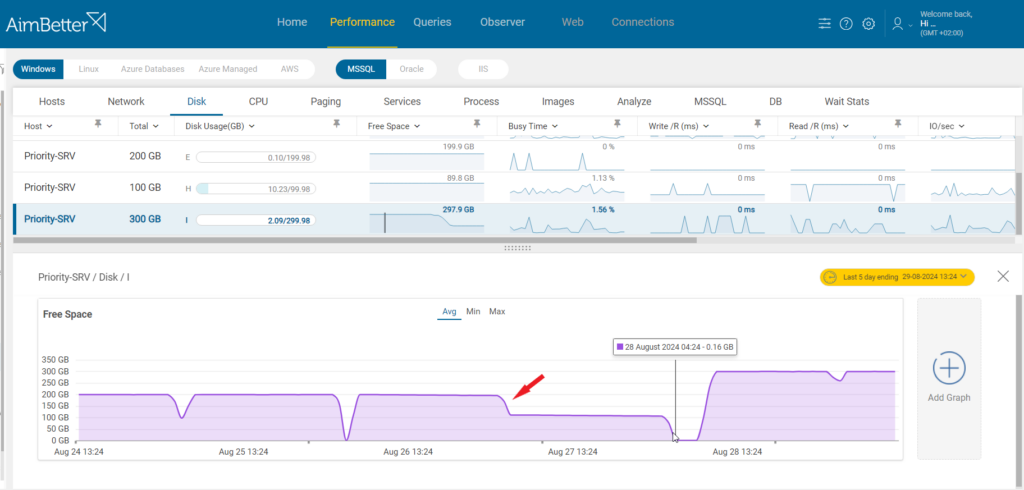Switch to the Wait Stats tab

click(x=846, y=101)
